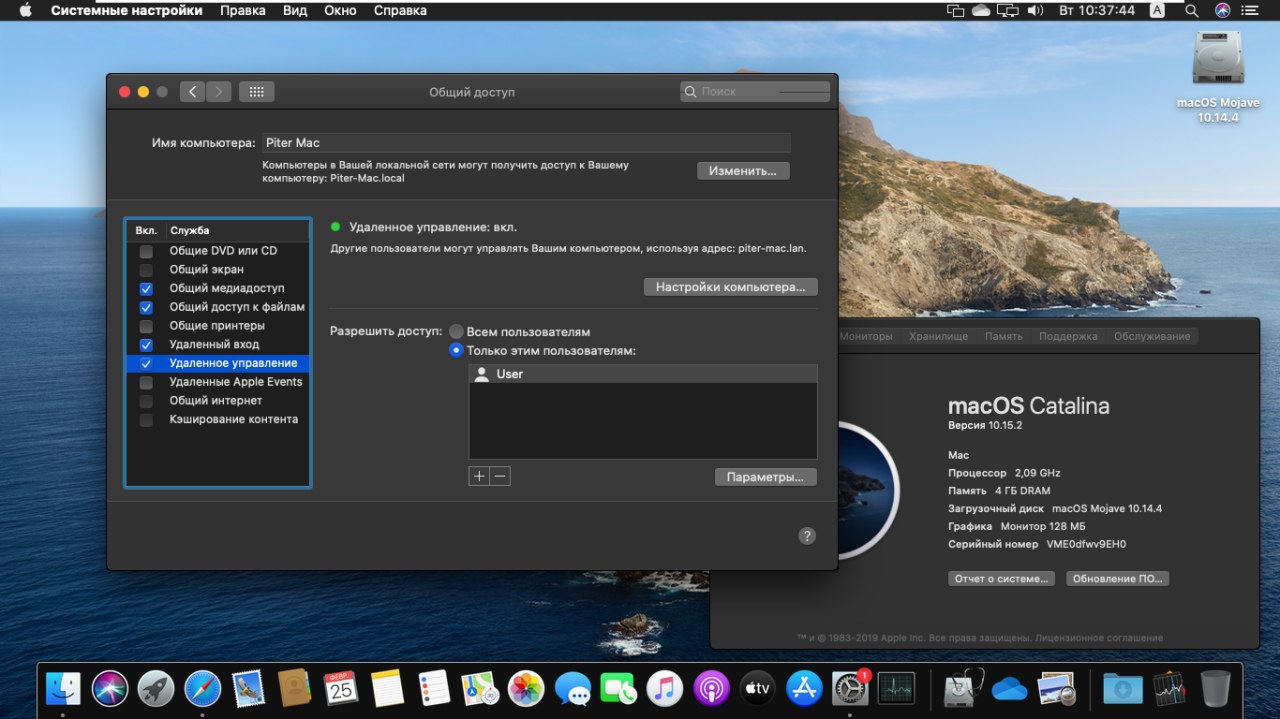Open the Messages bubble icon in dock

(x=573, y=688)
